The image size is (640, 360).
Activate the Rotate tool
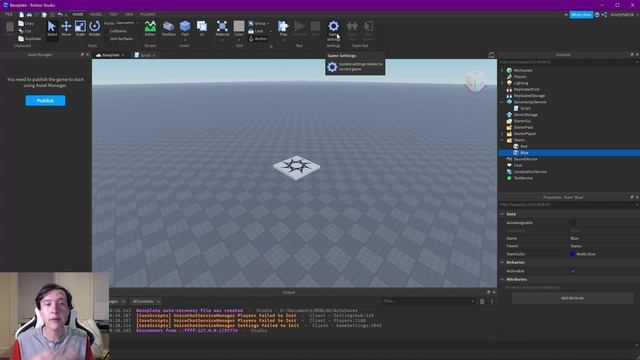point(95,29)
